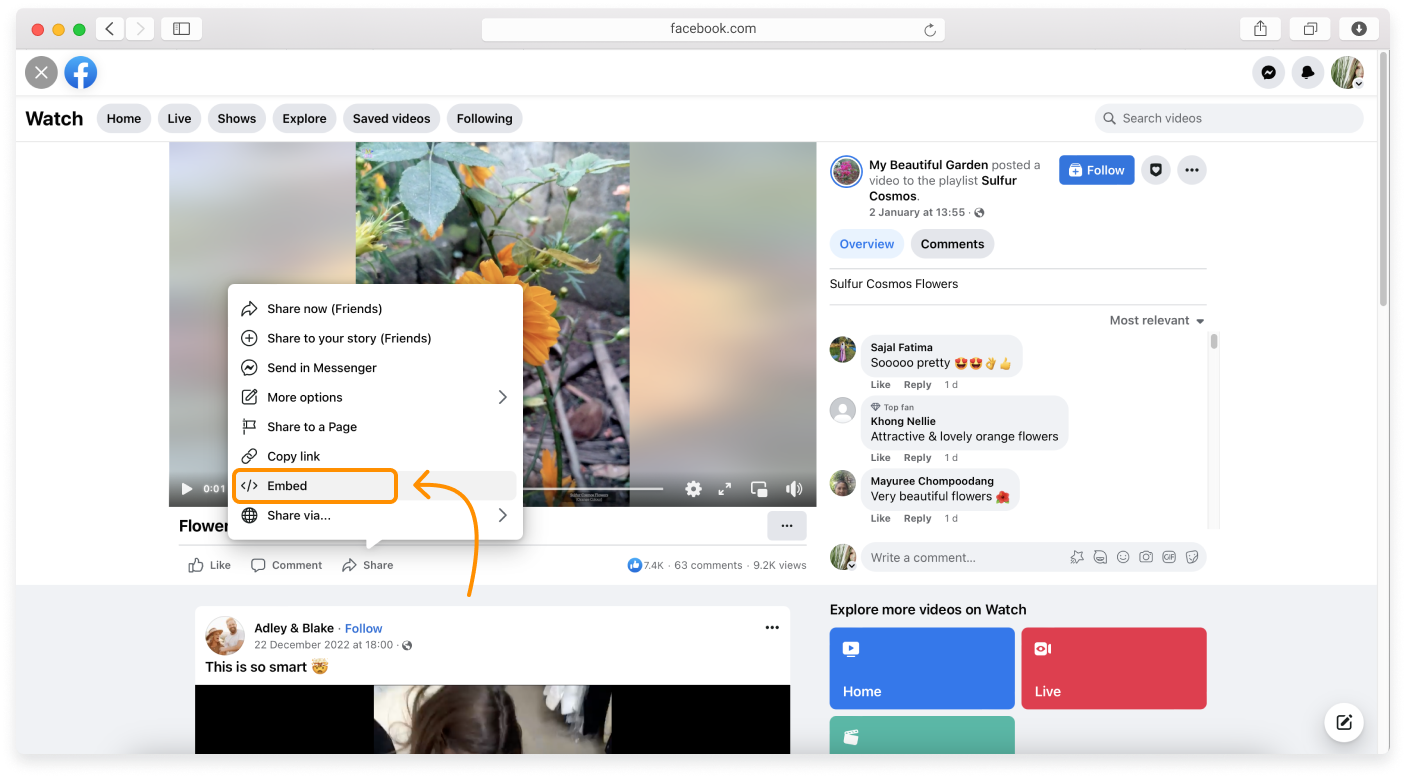Click the new message compose icon

pyautogui.click(x=1344, y=722)
